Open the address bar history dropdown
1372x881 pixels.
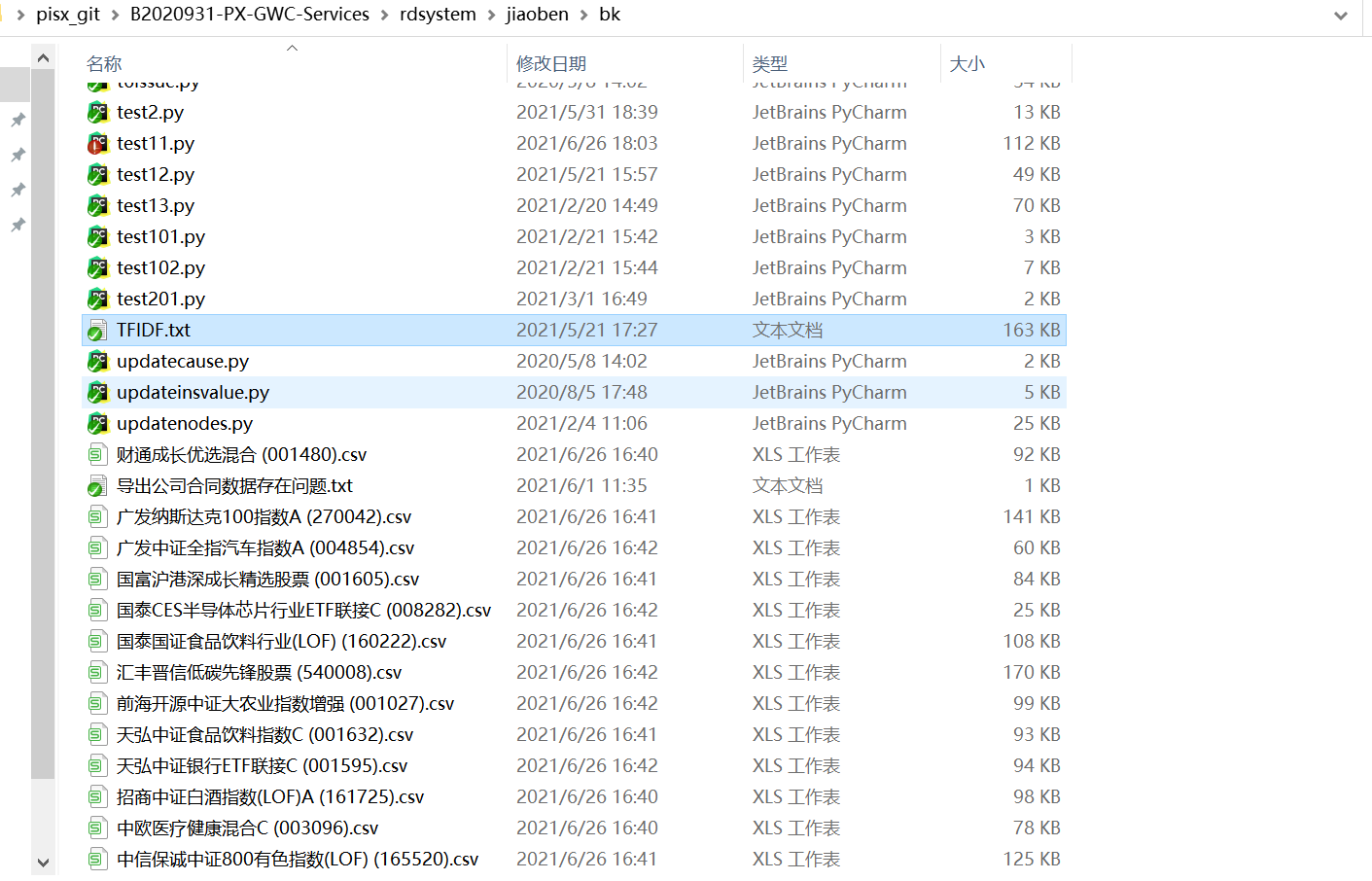point(1341,16)
